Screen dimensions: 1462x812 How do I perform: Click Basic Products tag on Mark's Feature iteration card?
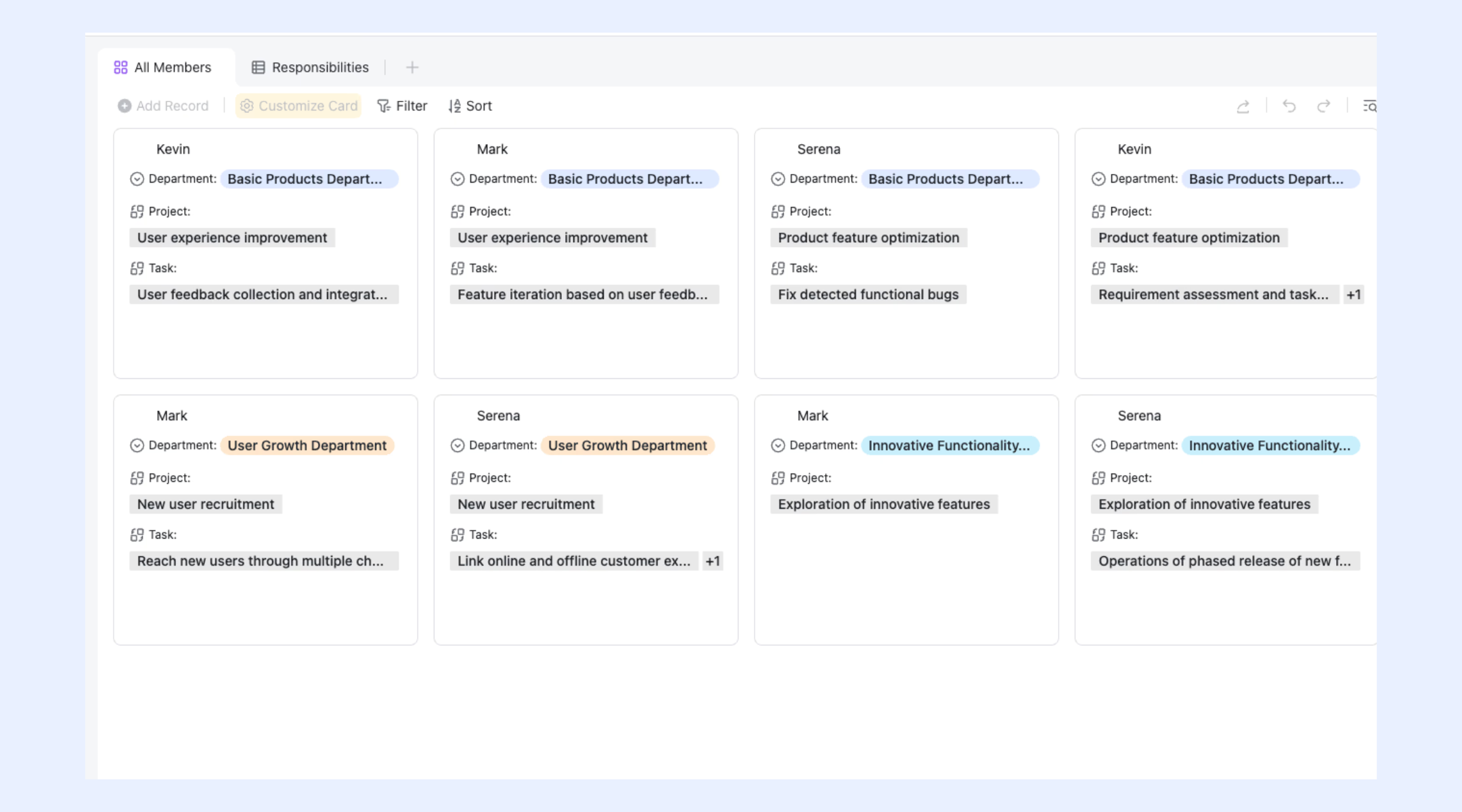630,179
